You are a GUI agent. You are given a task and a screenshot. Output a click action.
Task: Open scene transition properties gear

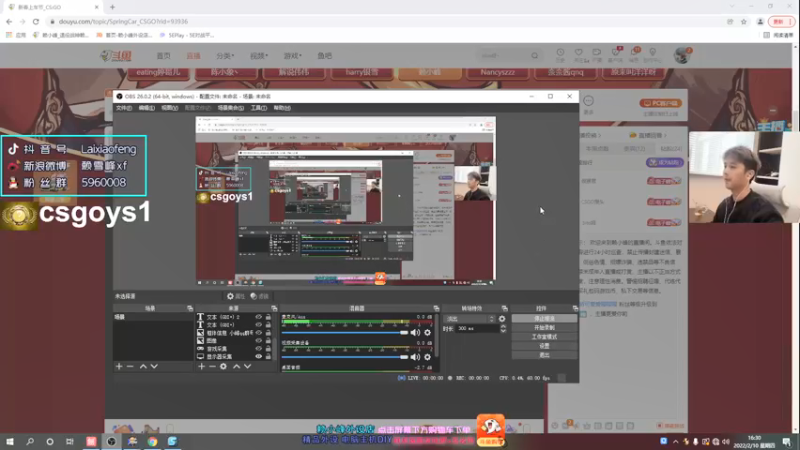(502, 319)
